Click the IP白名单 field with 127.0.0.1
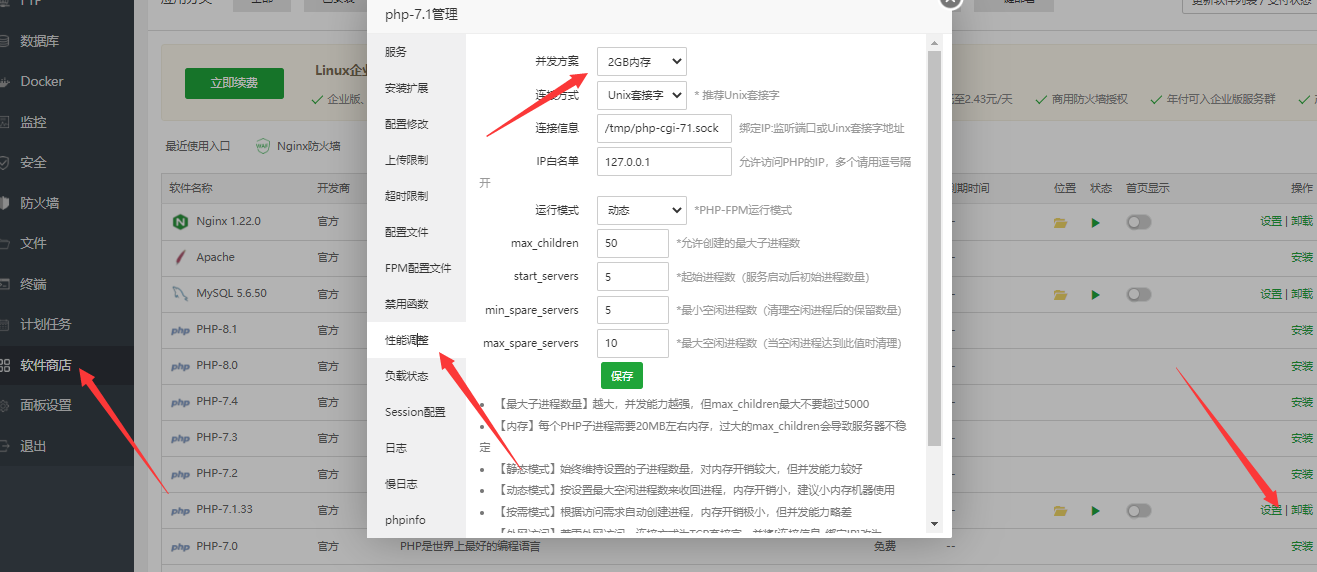Image resolution: width=1317 pixels, height=572 pixels. point(664,162)
